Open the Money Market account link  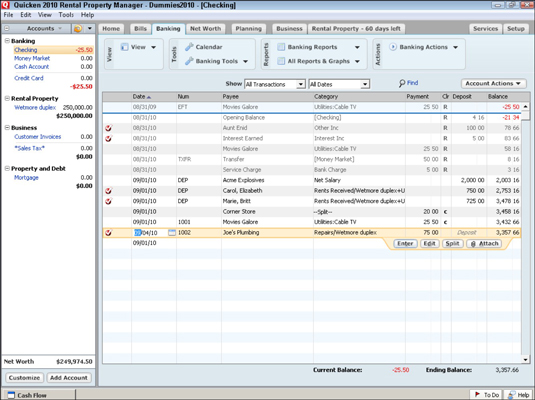(x=32, y=58)
